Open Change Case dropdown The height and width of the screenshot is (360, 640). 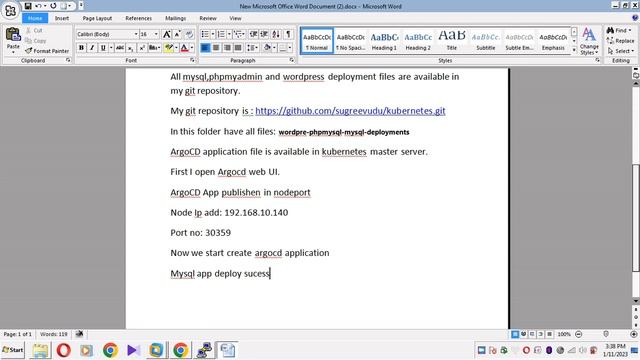(x=154, y=48)
